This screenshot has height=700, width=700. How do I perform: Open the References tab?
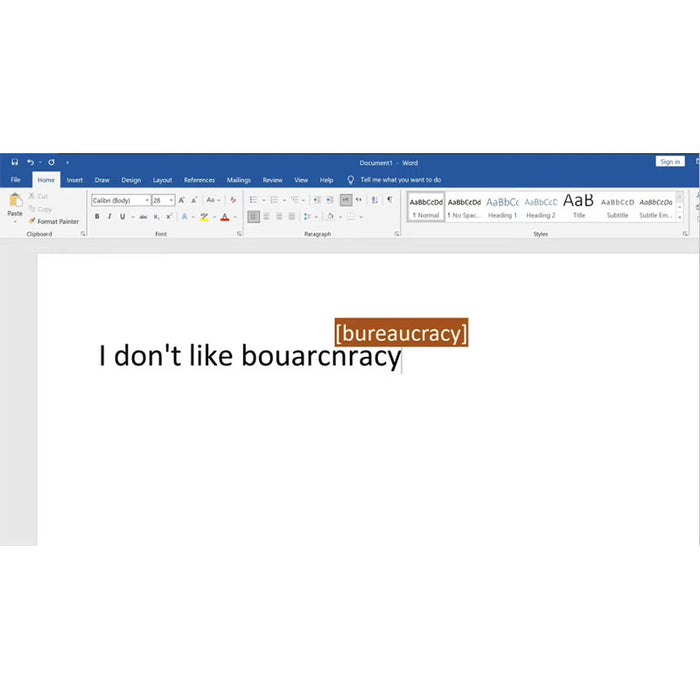[199, 180]
